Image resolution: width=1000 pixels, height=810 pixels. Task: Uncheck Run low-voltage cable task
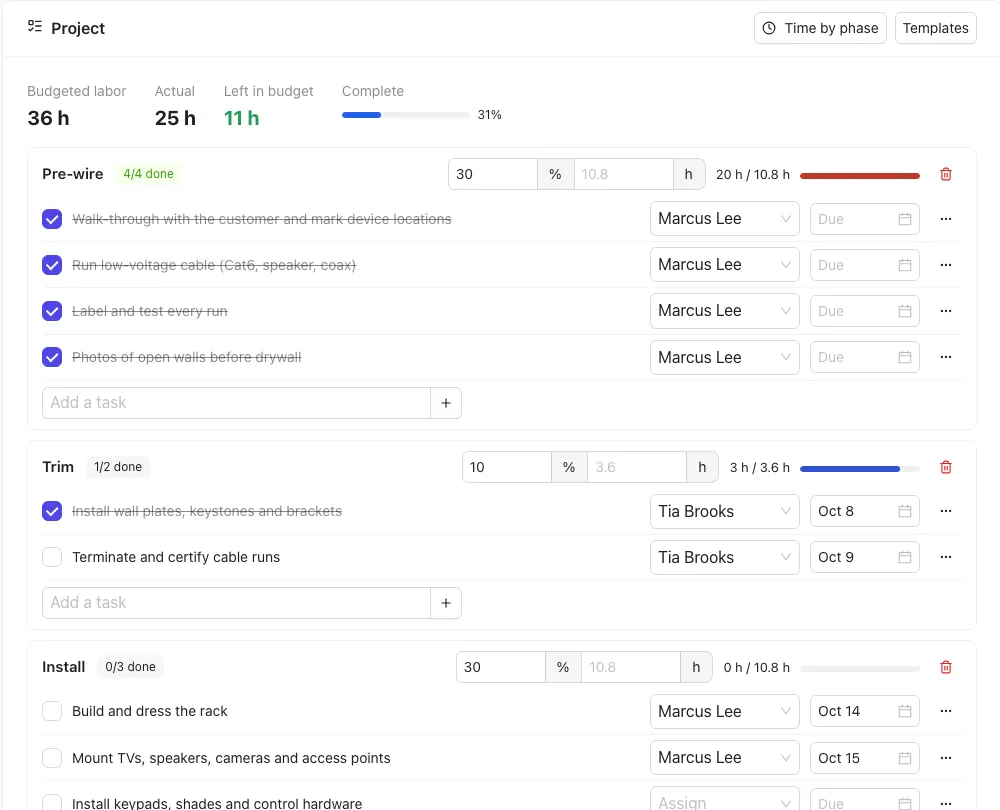tap(52, 265)
